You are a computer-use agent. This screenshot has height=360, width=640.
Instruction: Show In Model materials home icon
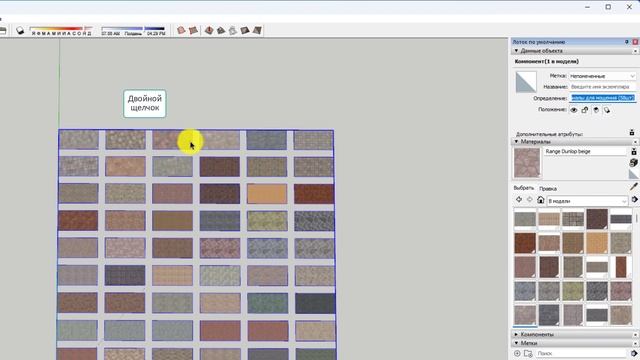coord(540,200)
